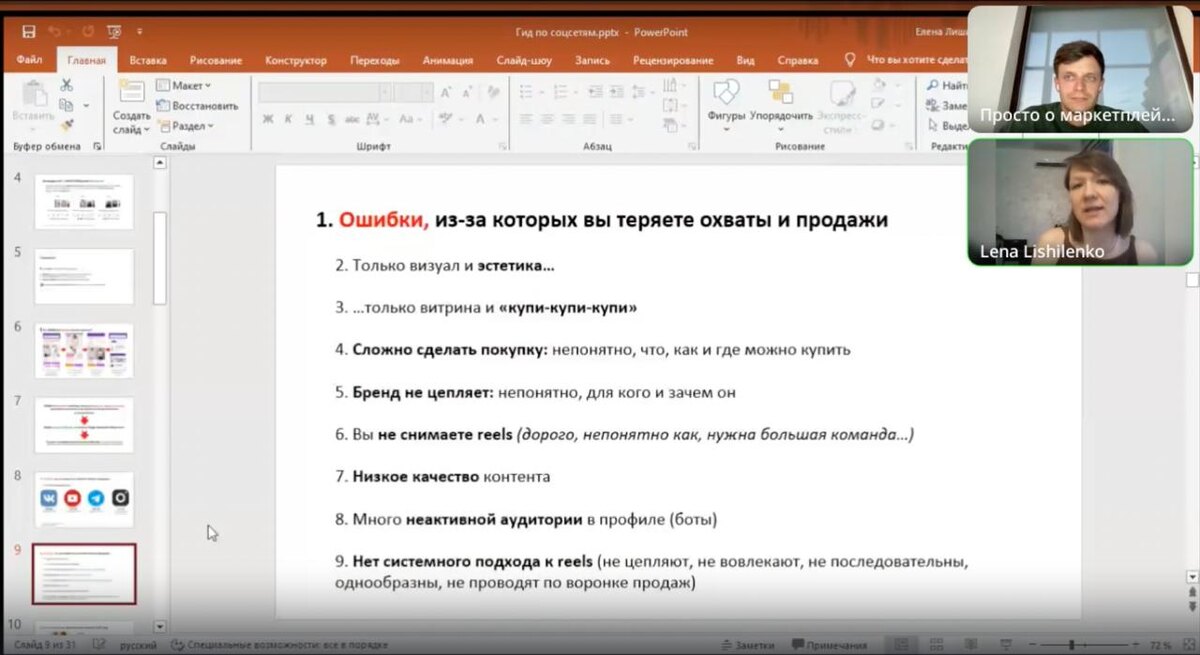Select slide 8 thumbnail with social icons
The width and height of the screenshot is (1200, 655).
[x=84, y=499]
